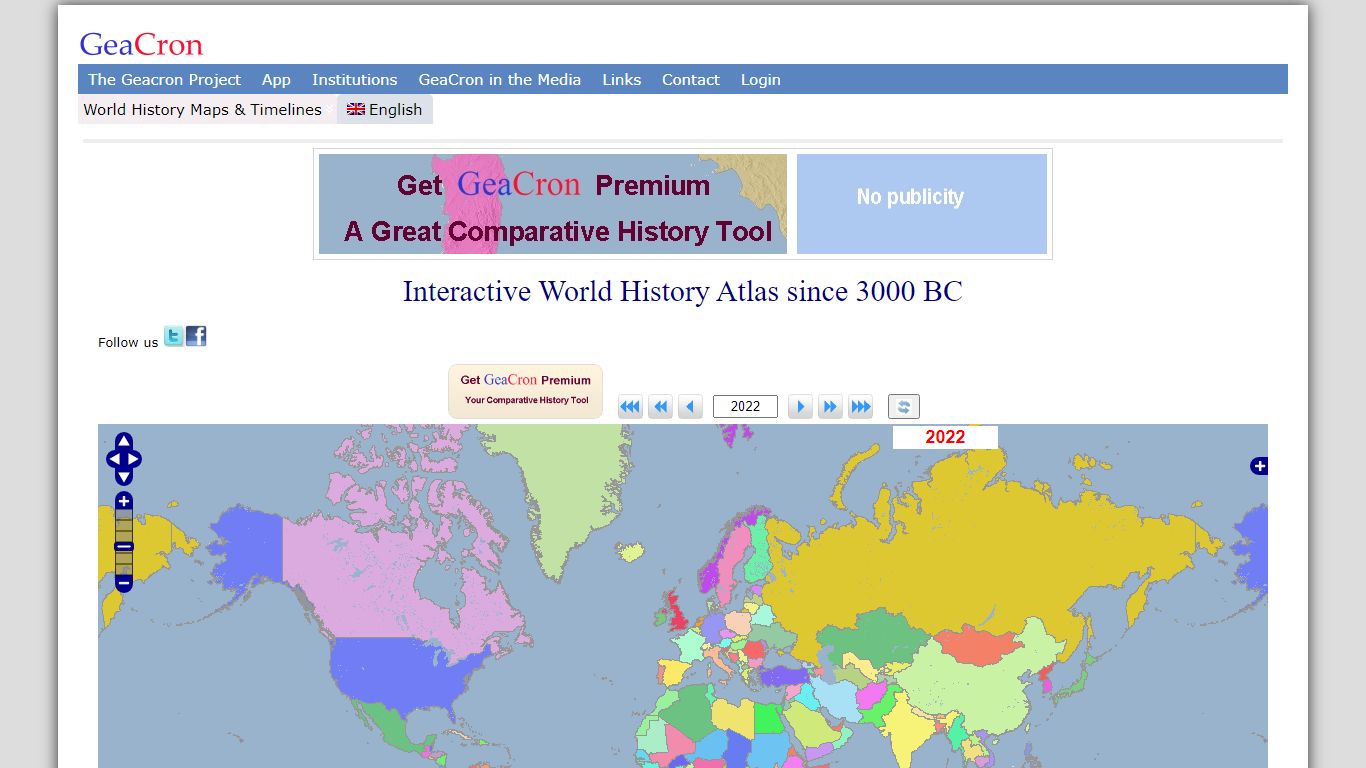This screenshot has height=768, width=1366.
Task: Open GeaCron Facebook page icon
Action: click(196, 336)
